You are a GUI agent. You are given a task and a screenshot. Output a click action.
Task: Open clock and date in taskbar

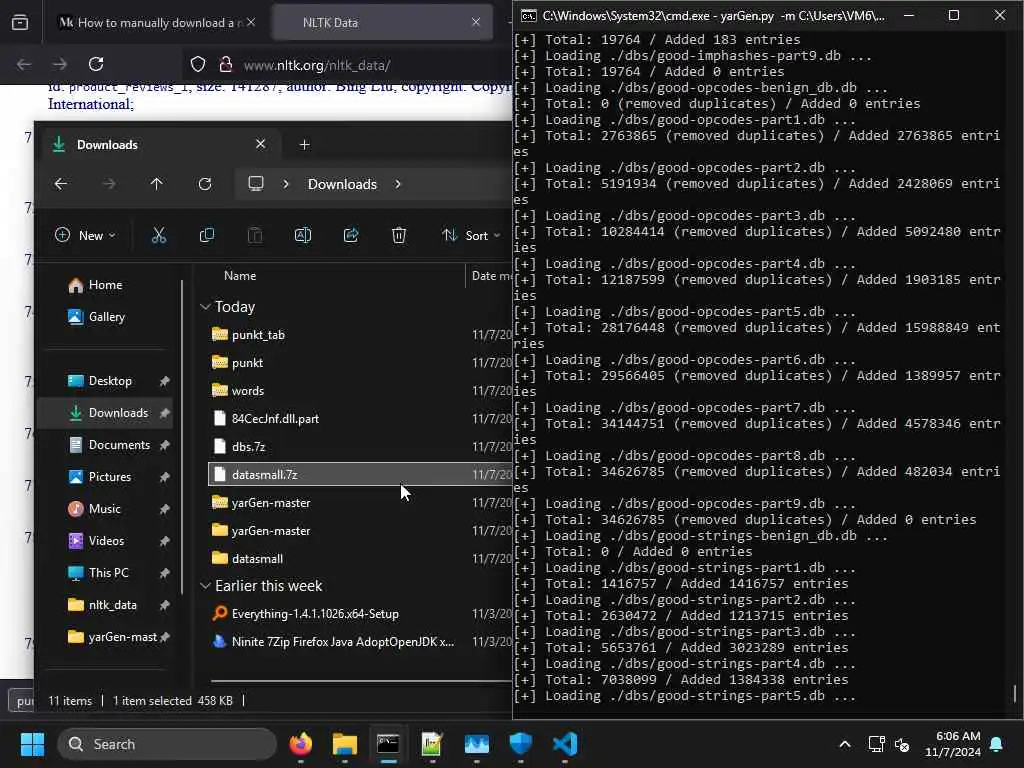point(953,744)
